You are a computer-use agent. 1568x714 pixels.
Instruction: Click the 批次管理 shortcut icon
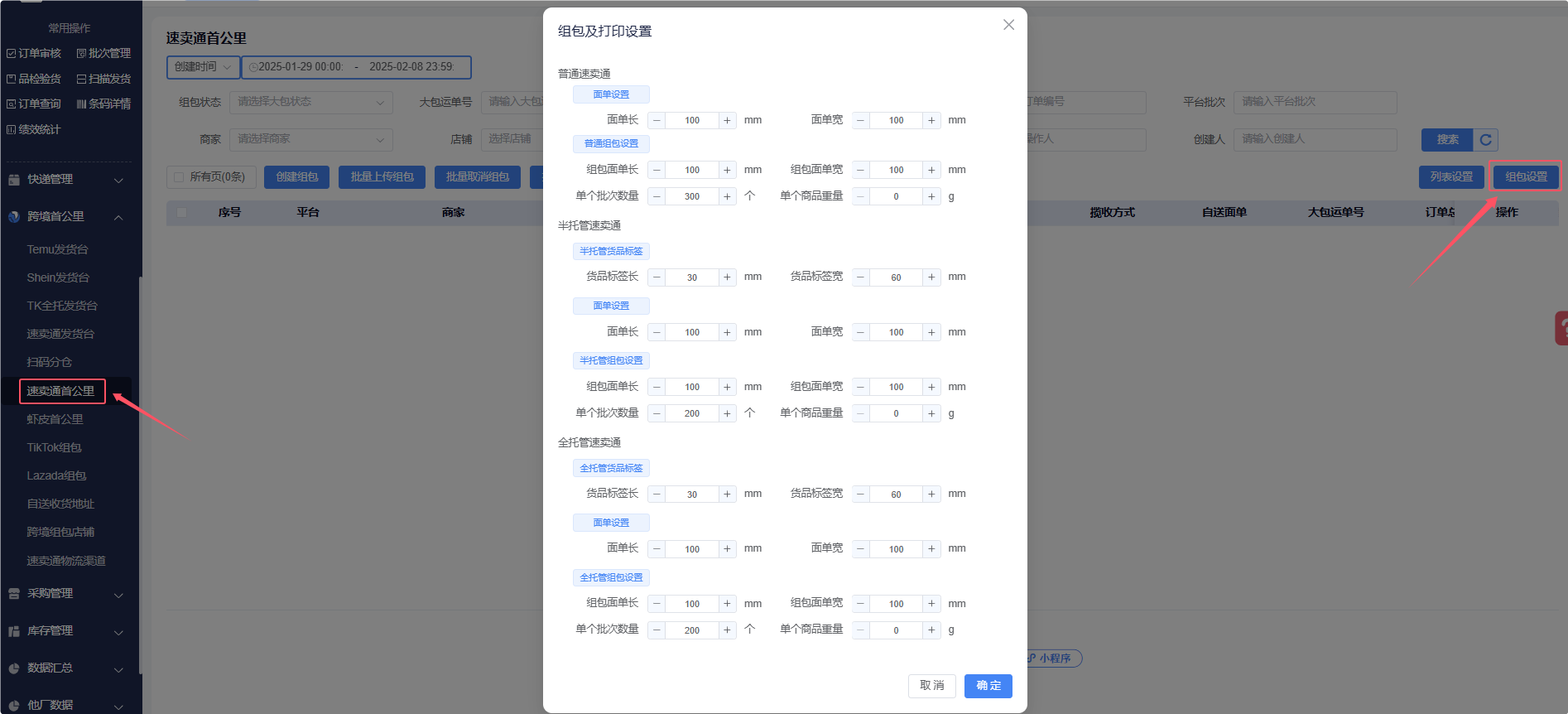pyautogui.click(x=81, y=54)
